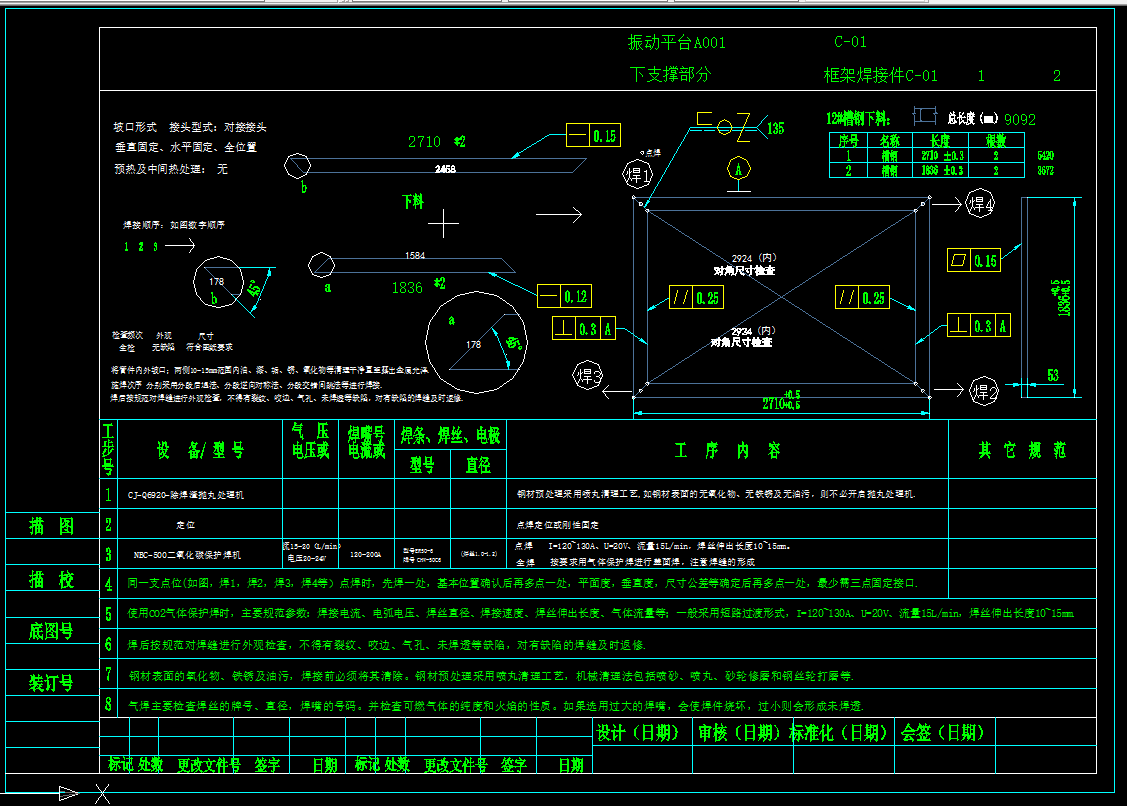Click the datum A circle symbol
The image size is (1127, 806).
(739, 167)
